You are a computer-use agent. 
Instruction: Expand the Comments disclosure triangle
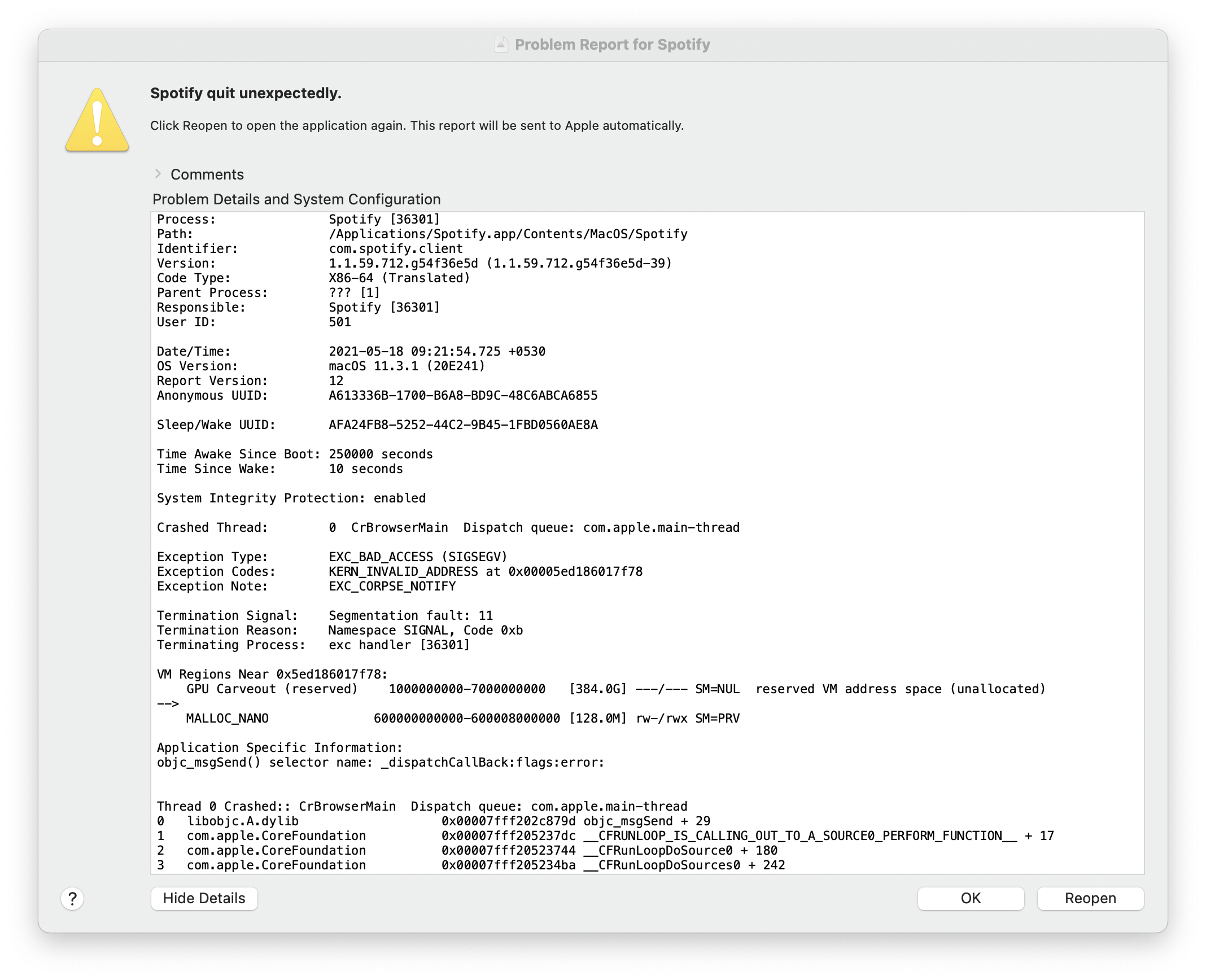click(158, 174)
